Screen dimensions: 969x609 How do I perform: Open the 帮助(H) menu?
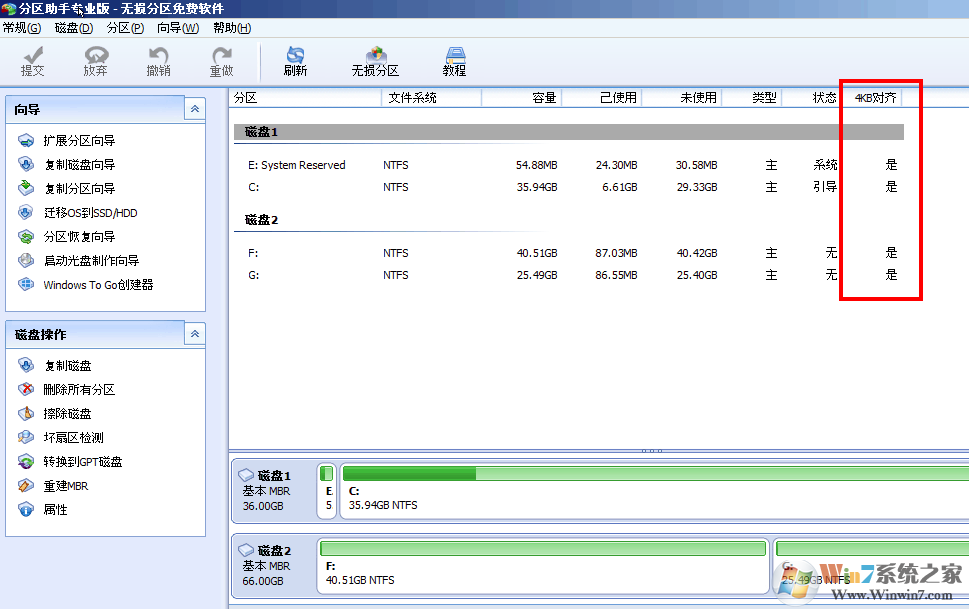coord(232,28)
